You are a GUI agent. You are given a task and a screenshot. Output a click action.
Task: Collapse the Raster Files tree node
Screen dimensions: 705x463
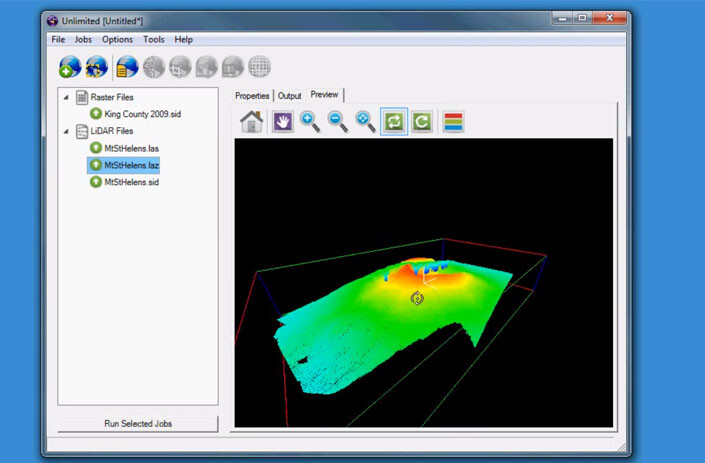click(x=66, y=97)
